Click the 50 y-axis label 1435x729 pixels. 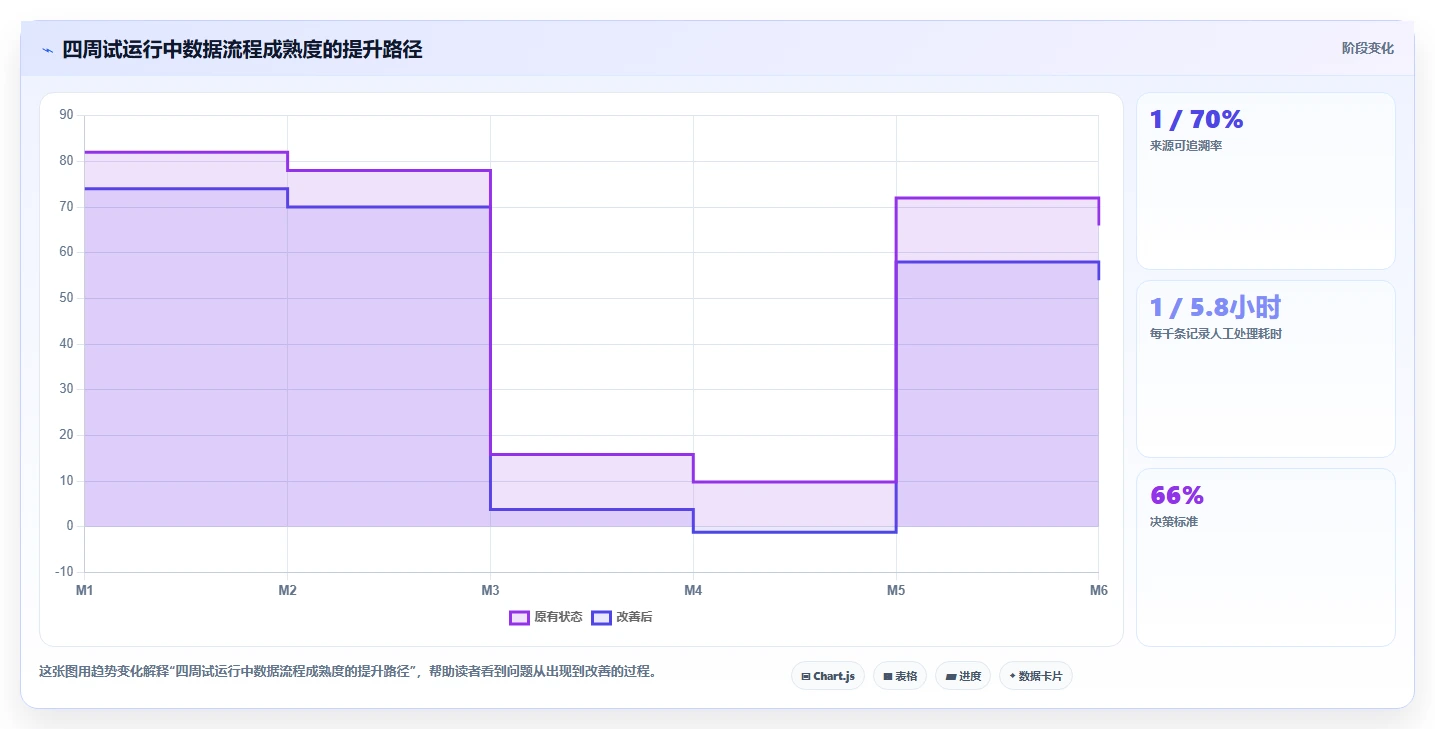coord(67,298)
